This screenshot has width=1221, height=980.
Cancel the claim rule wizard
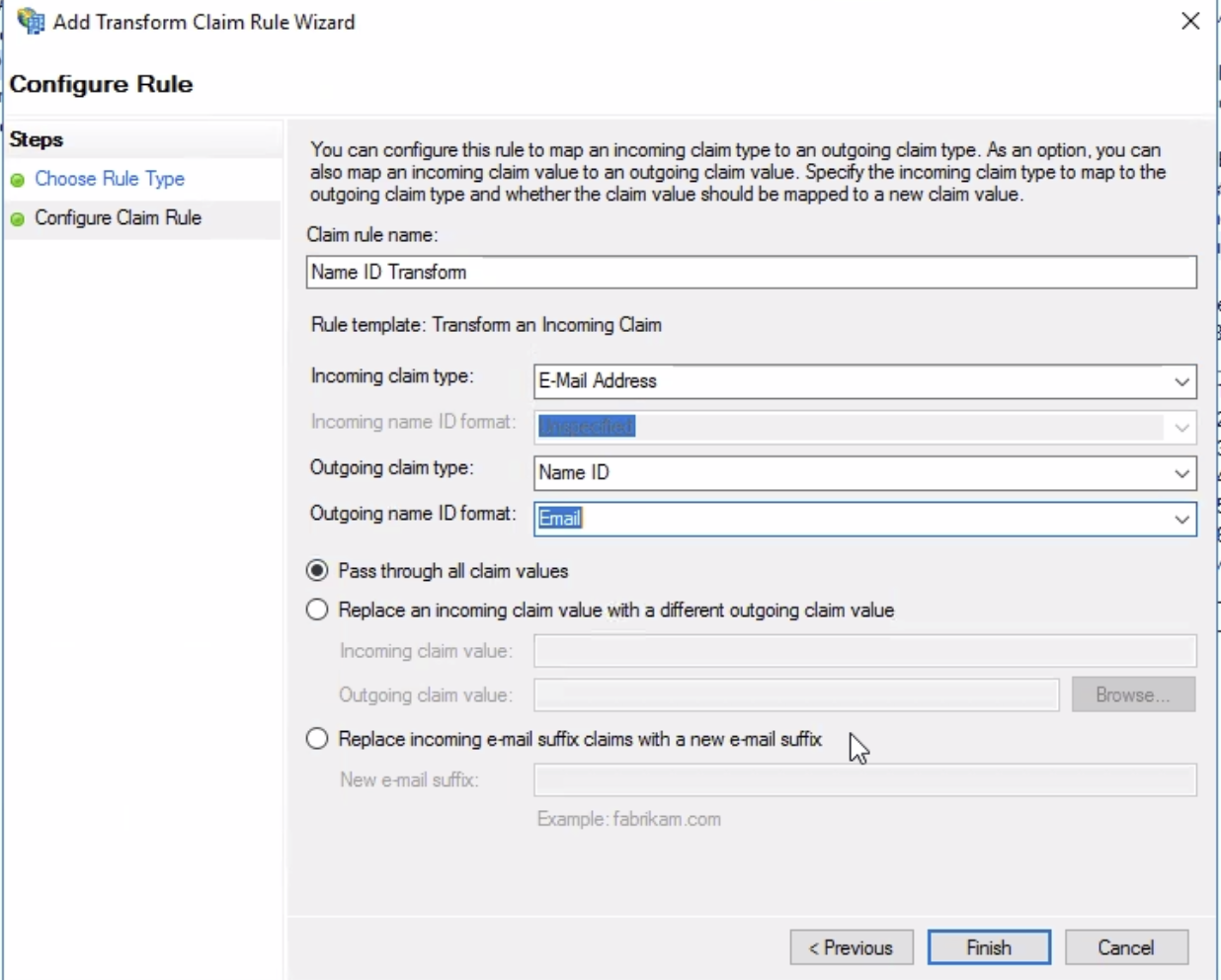[x=1126, y=946]
